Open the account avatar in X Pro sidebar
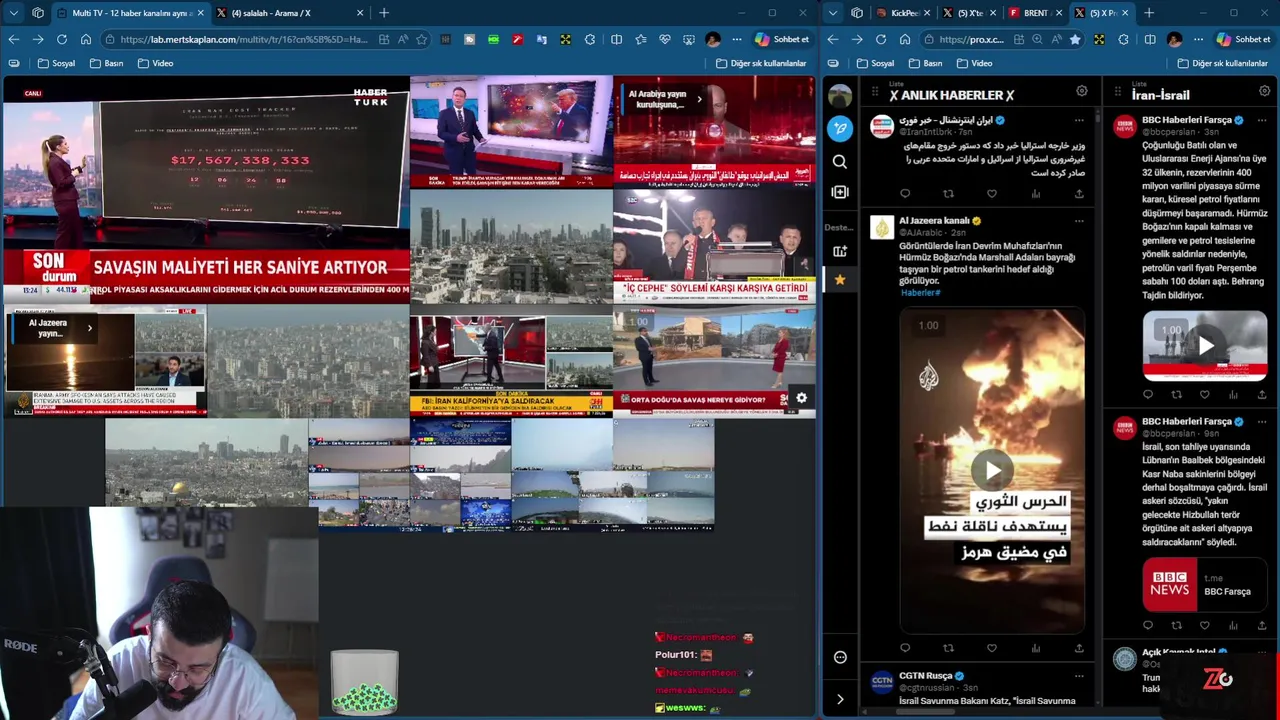Screen dimensions: 1280x720 coord(840,95)
